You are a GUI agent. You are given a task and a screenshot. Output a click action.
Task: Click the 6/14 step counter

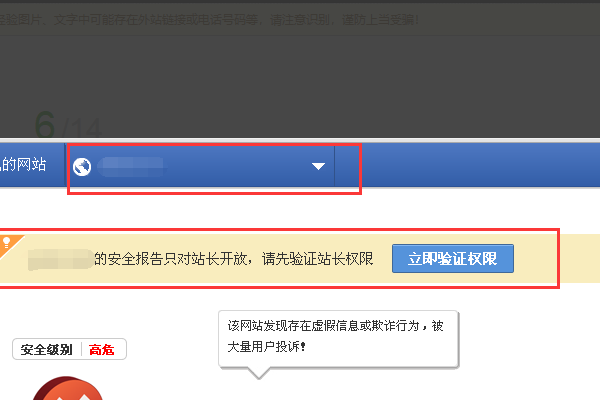point(68,125)
